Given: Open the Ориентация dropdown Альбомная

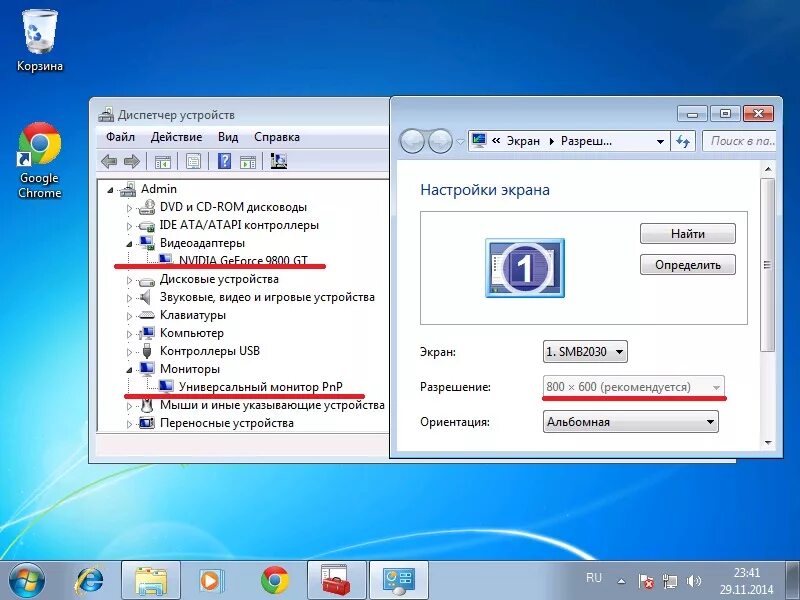Looking at the screenshot, I should tap(631, 422).
